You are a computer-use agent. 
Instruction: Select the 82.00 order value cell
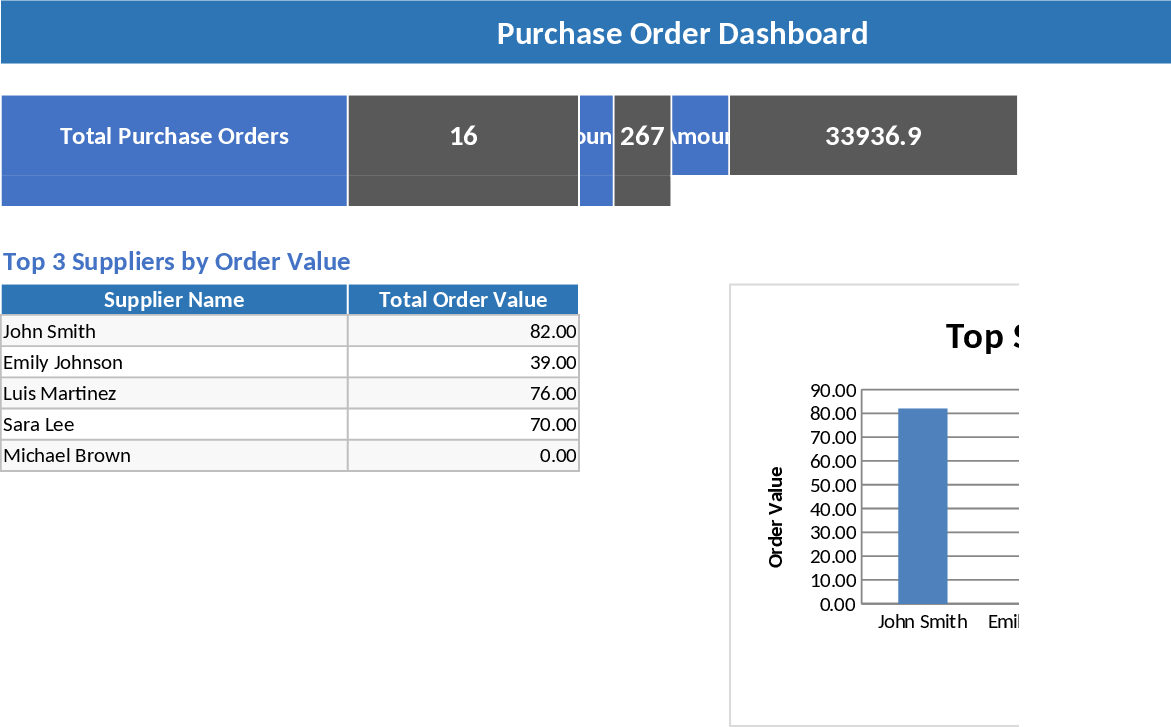pyautogui.click(x=463, y=332)
